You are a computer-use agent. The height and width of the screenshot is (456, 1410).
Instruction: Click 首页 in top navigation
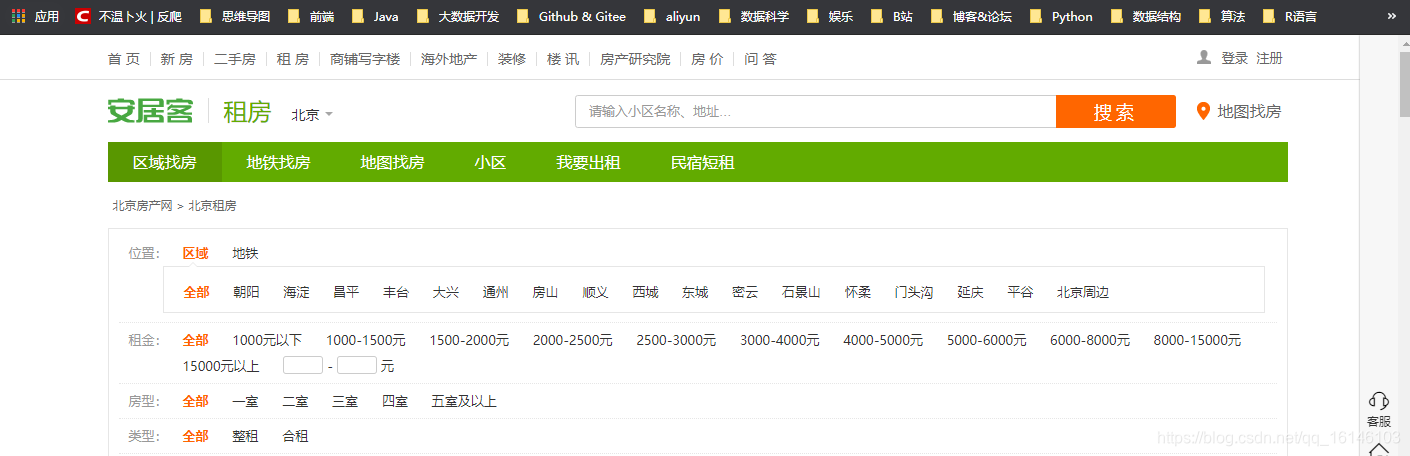(x=124, y=59)
